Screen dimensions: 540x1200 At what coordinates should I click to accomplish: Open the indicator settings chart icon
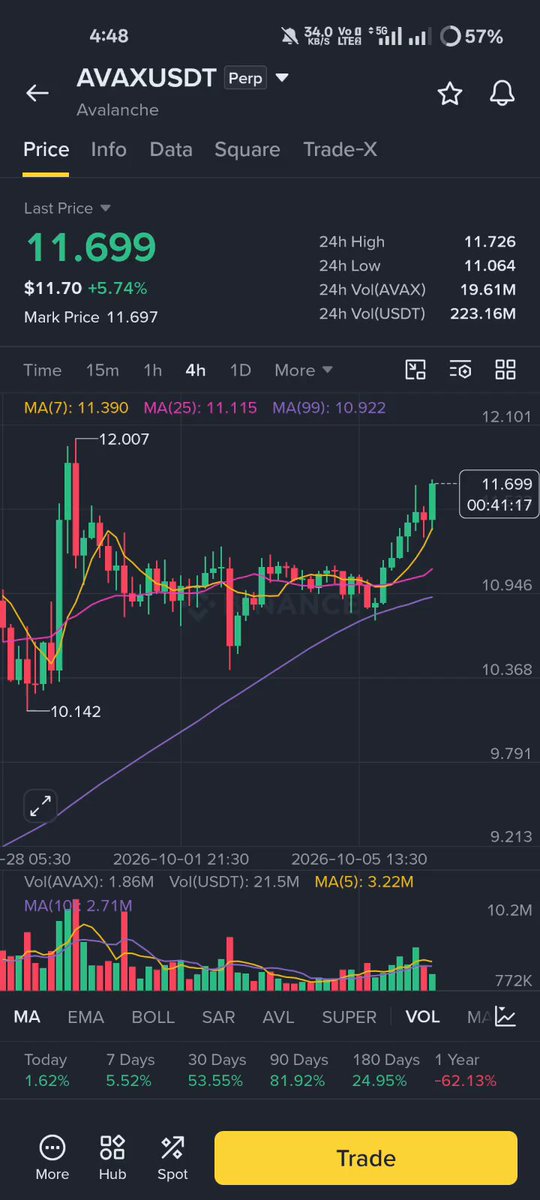(x=506, y=1017)
